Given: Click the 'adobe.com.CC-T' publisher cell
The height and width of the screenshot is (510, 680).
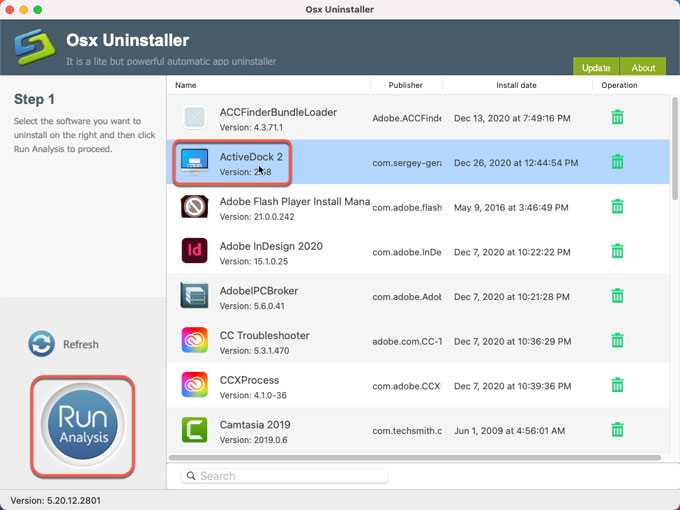Looking at the screenshot, I should point(407,341).
